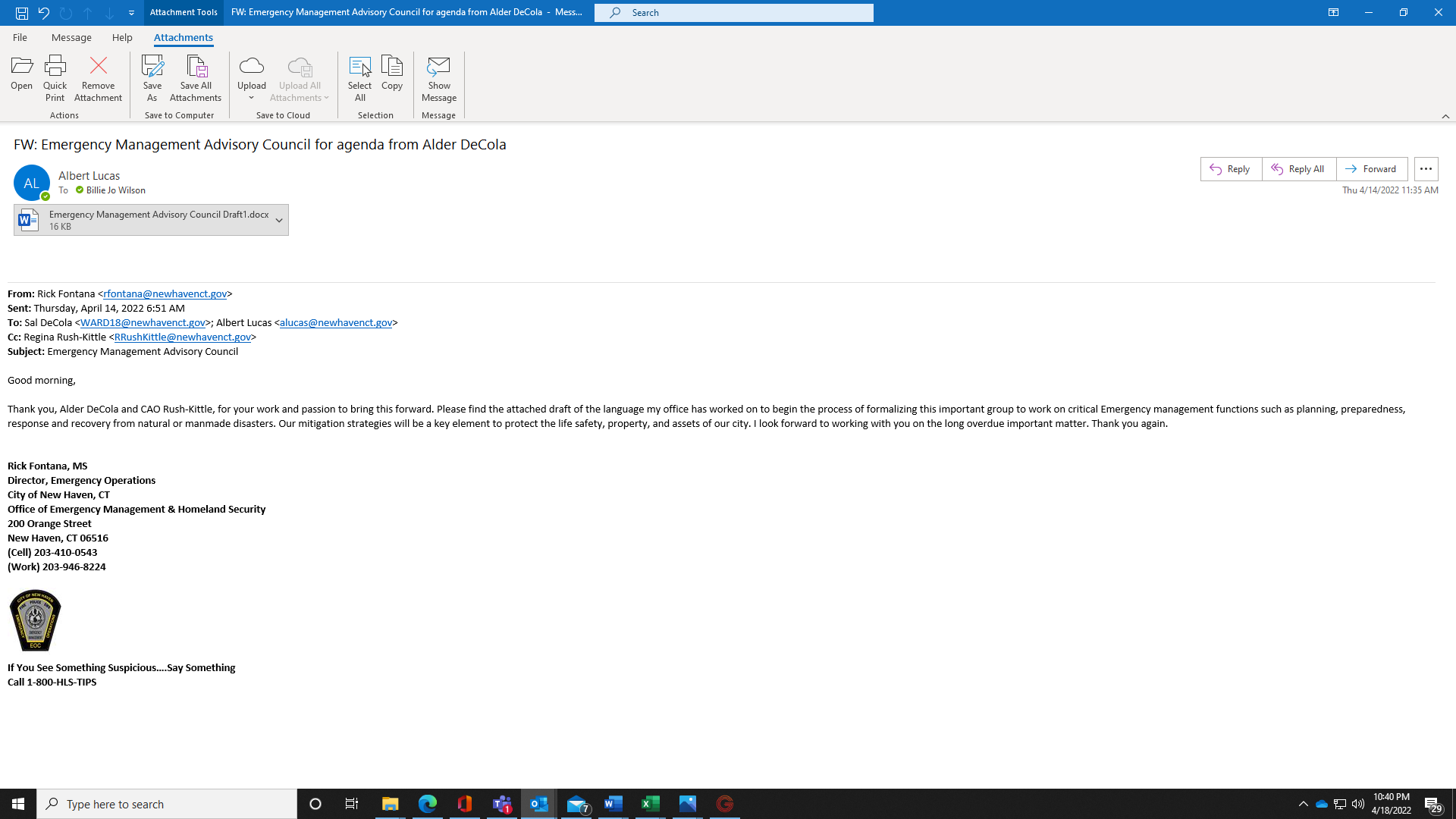This screenshot has width=1456, height=819.
Task: Switch to the Message tab
Action: (x=71, y=37)
